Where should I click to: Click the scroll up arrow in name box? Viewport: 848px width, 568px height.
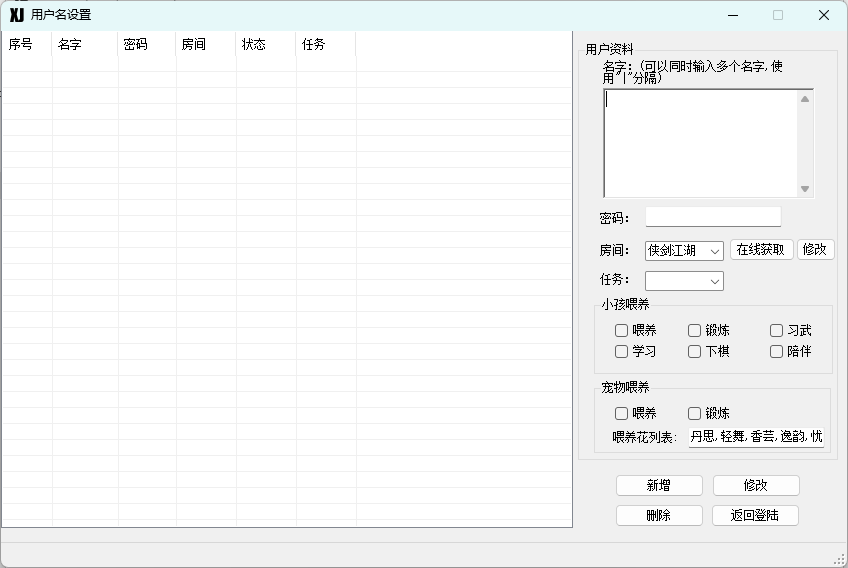(x=805, y=99)
